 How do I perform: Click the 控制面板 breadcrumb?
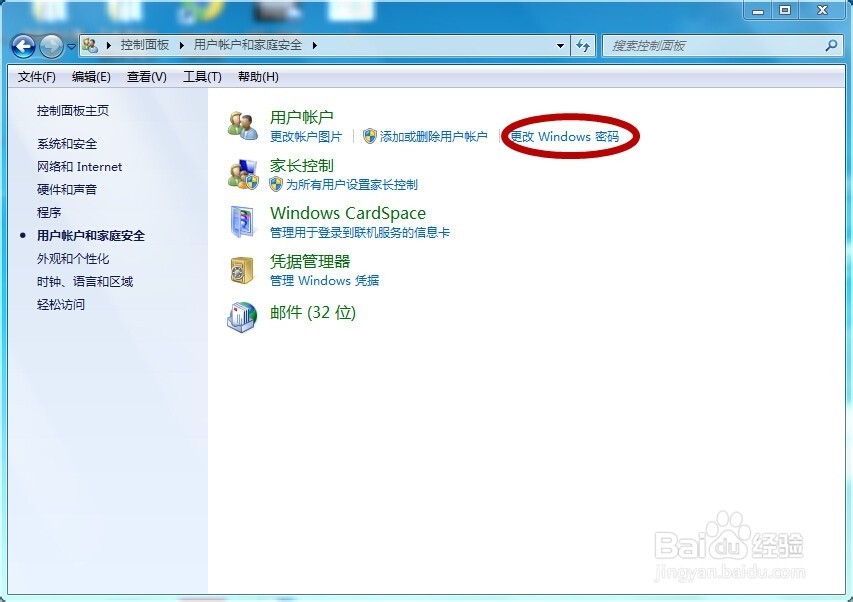click(145, 45)
